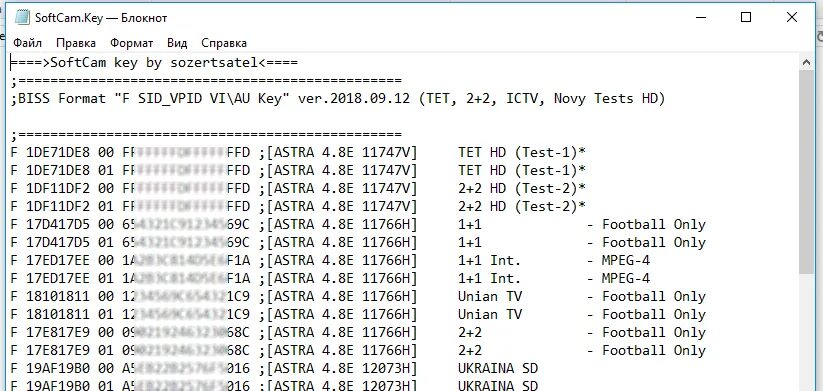Click the header line 'SoftCam key by sozertsatel'
This screenshot has height=391, width=823.
(x=154, y=63)
